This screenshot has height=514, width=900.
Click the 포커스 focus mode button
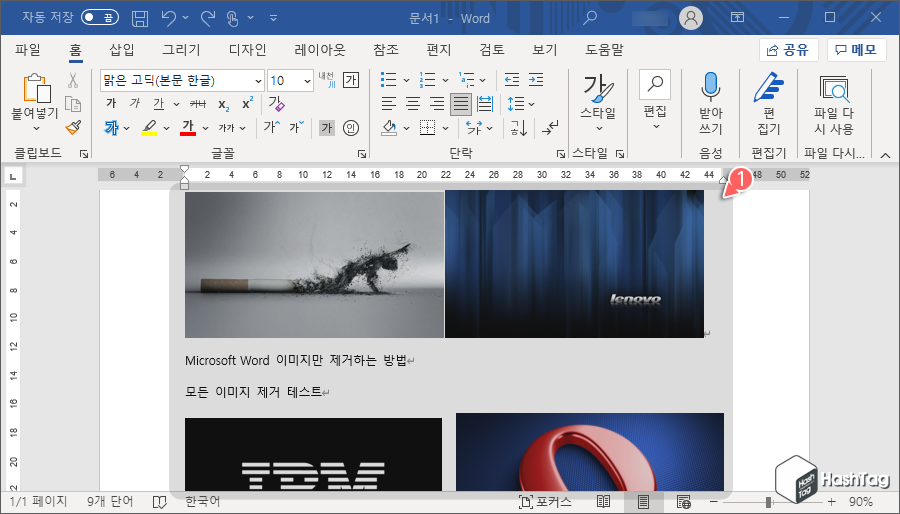[545, 502]
